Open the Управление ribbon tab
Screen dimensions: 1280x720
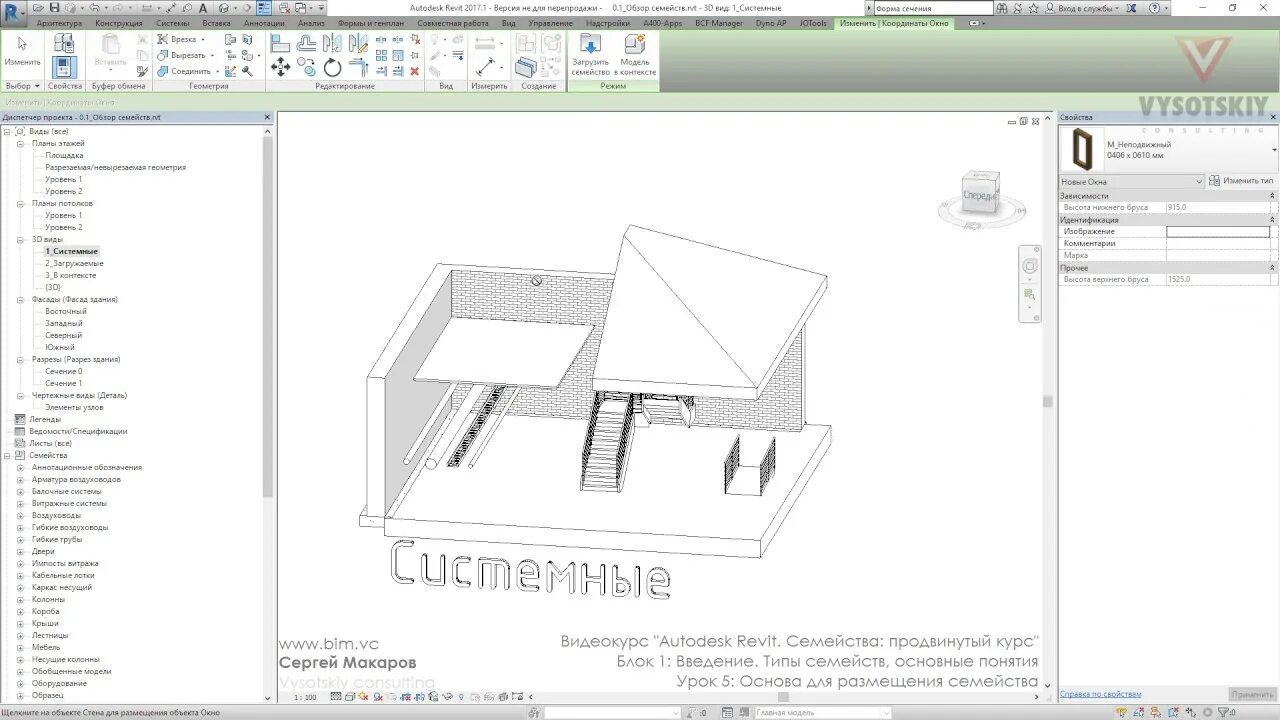coord(551,23)
